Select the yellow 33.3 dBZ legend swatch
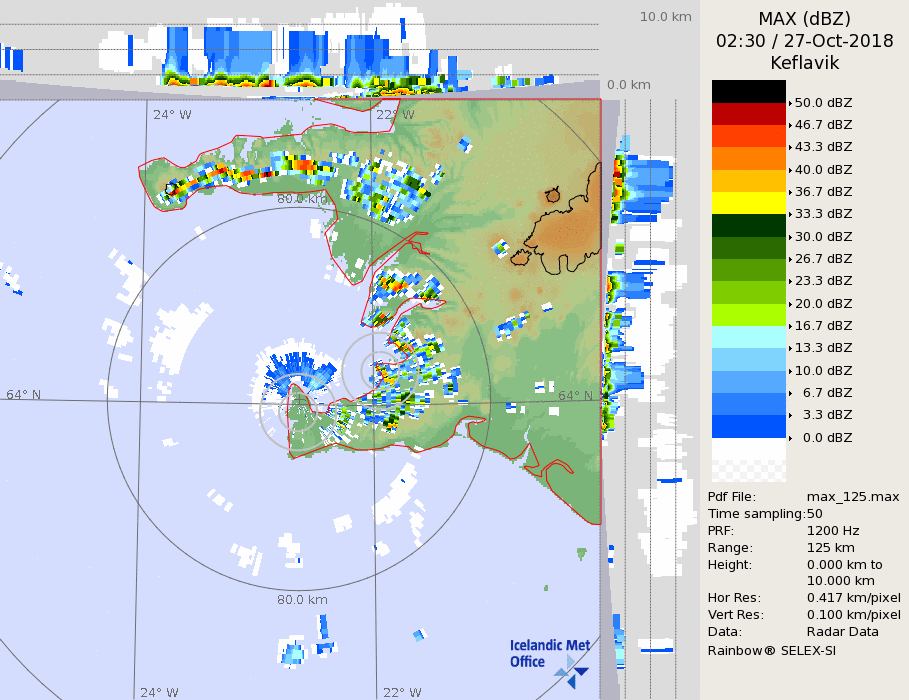This screenshot has height=700, width=909. [748, 203]
